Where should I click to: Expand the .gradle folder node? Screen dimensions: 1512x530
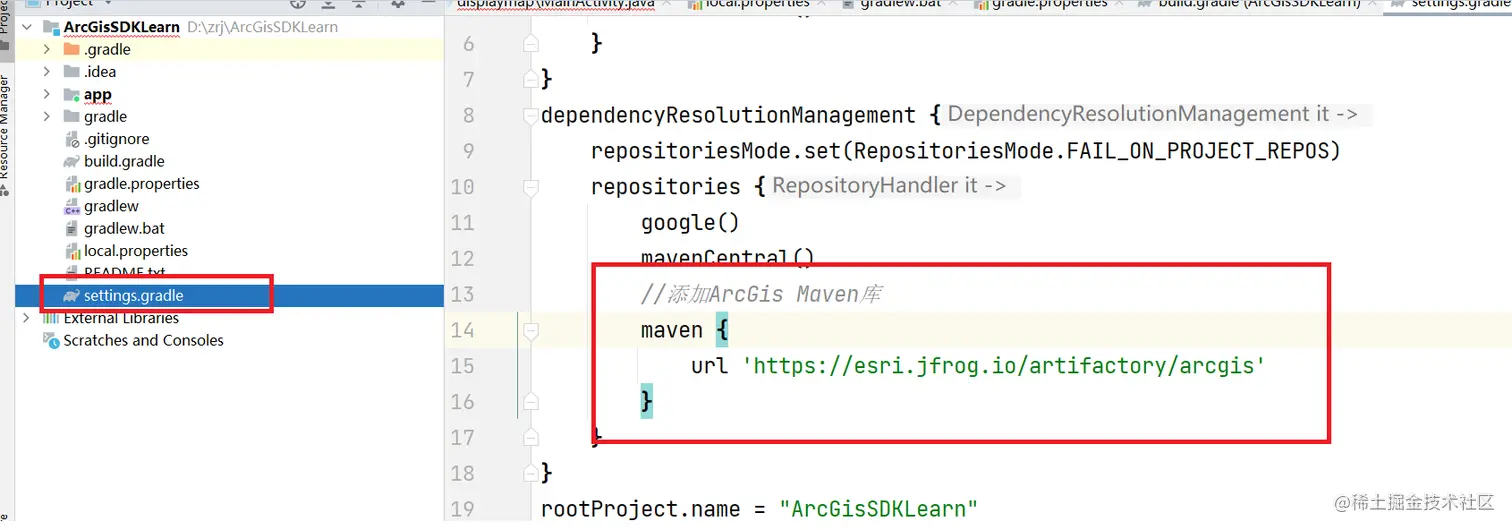click(x=47, y=49)
